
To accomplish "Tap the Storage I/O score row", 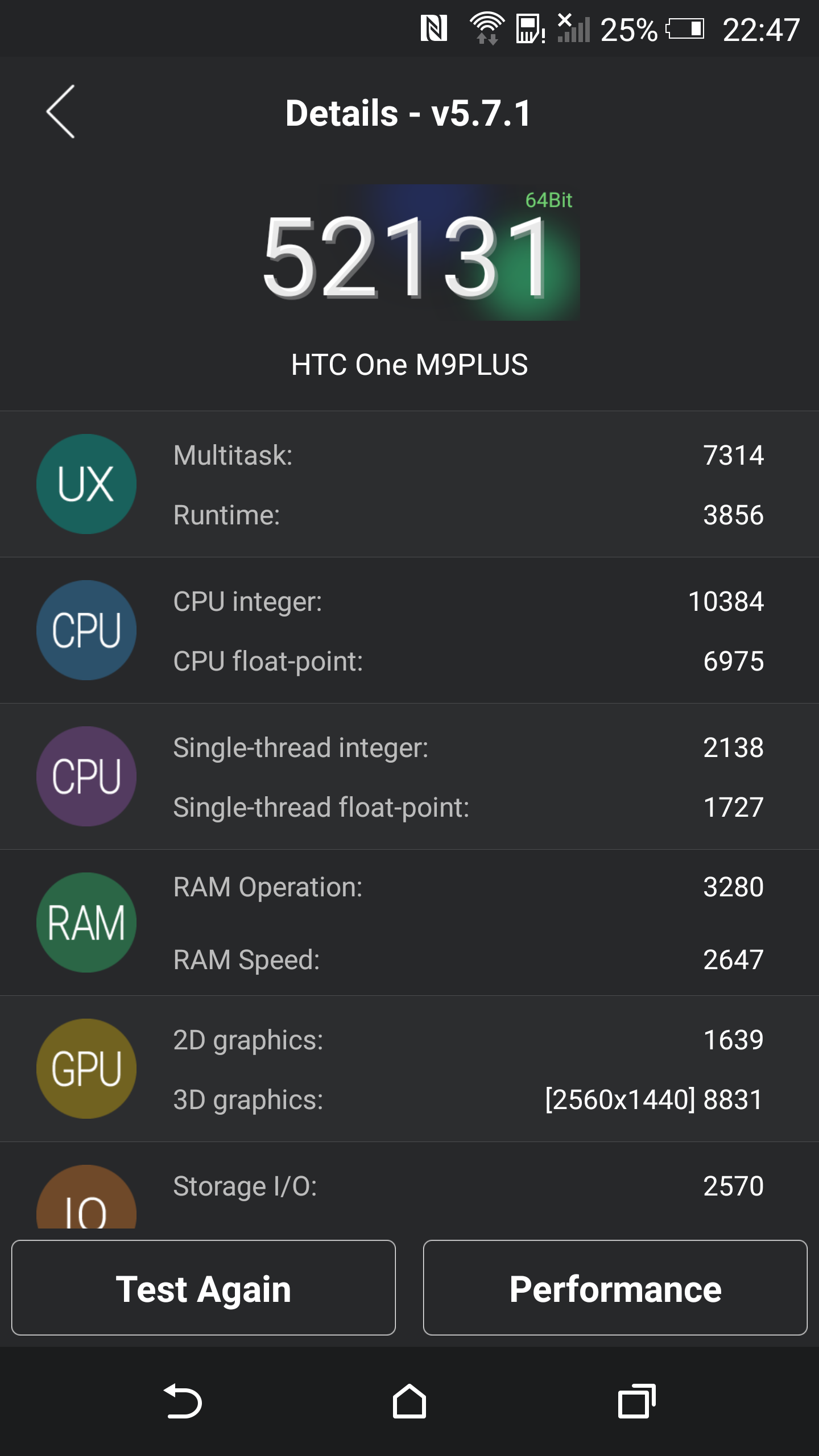I will pos(468,1186).
